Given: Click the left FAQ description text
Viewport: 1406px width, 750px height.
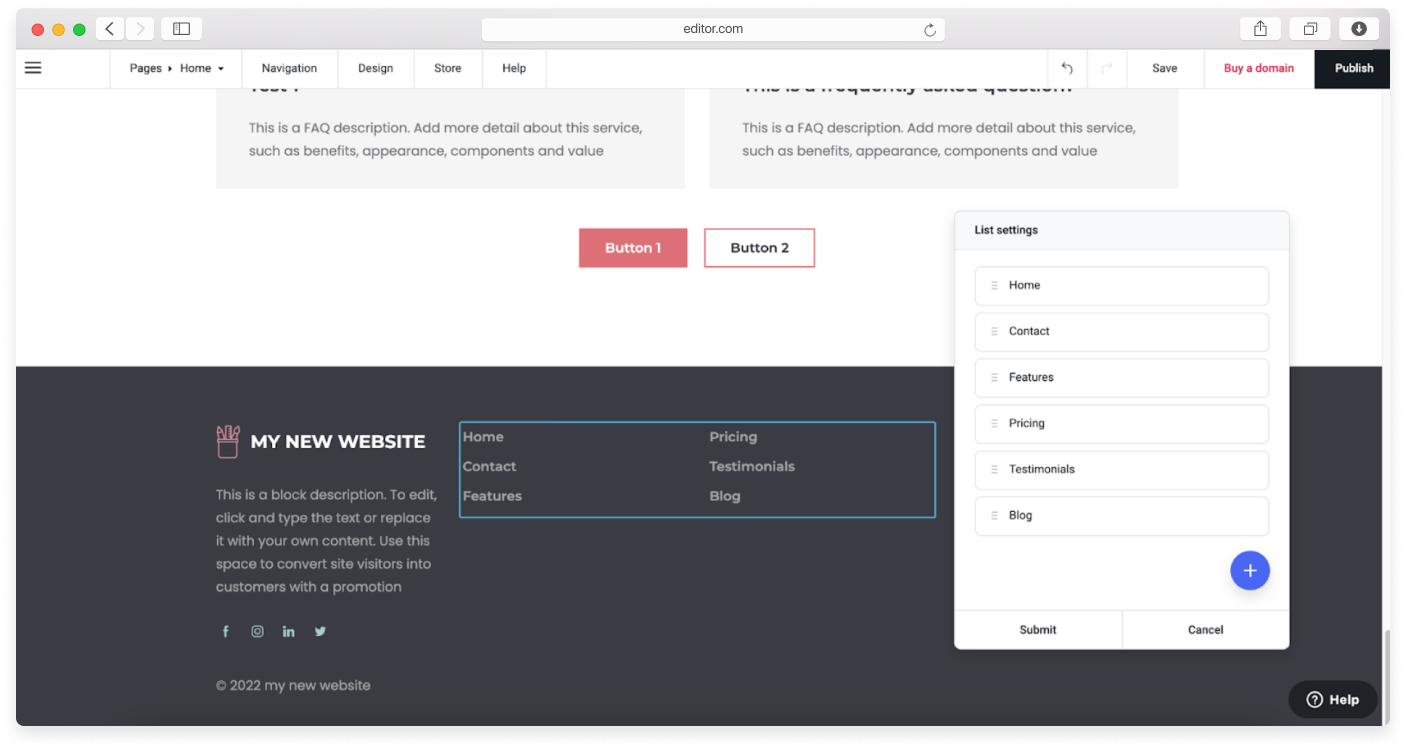Looking at the screenshot, I should [x=446, y=140].
